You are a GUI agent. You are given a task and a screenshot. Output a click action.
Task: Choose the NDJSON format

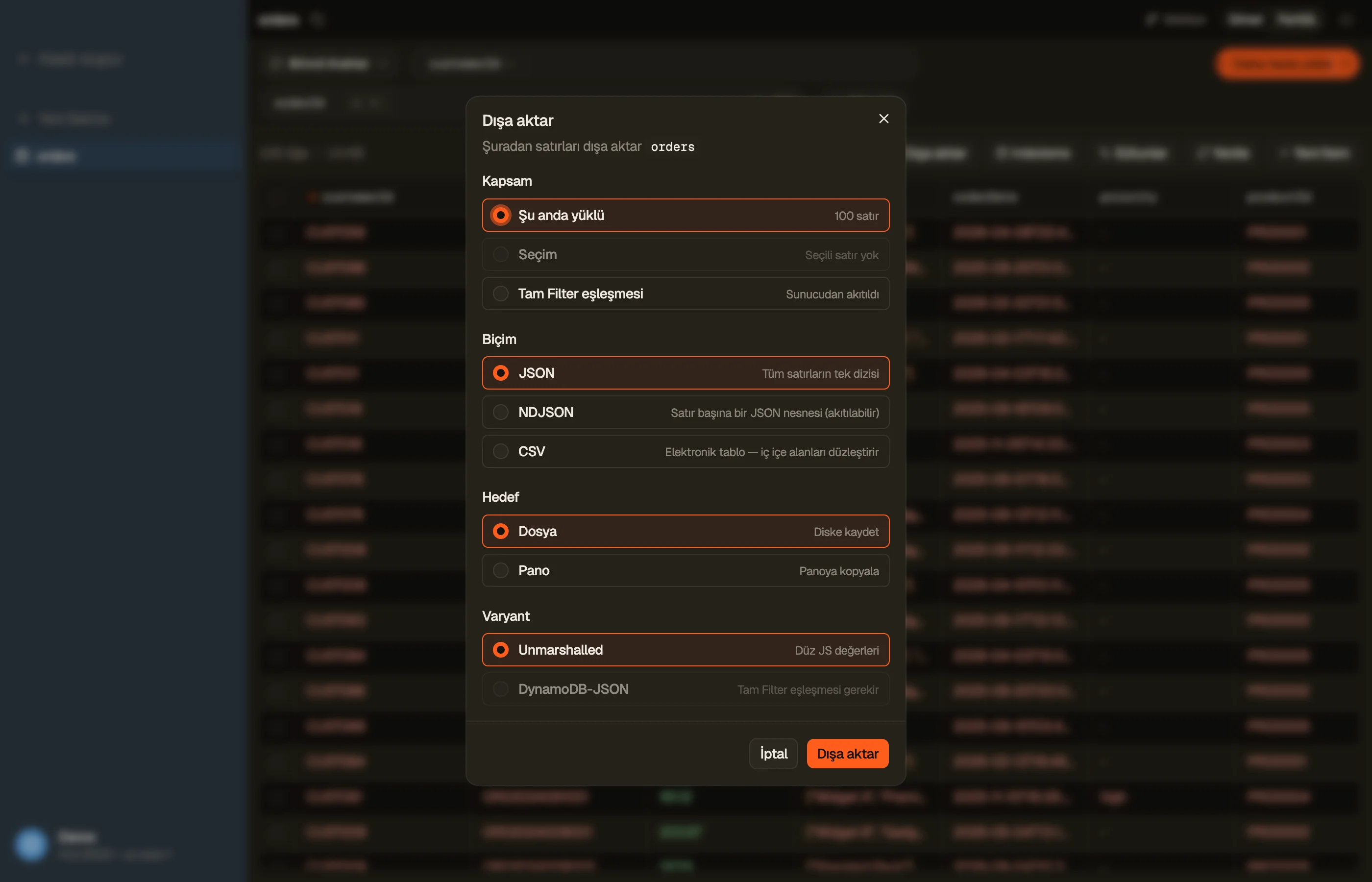point(686,413)
